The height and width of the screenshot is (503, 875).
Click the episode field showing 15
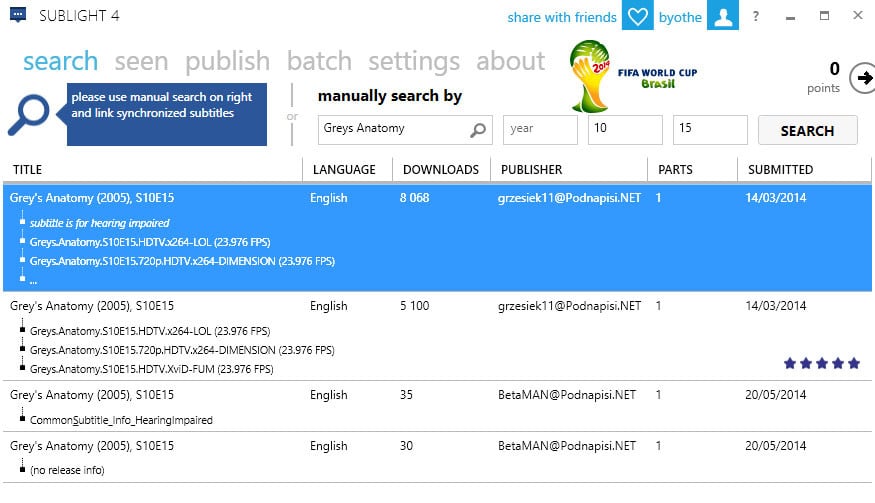click(x=710, y=130)
